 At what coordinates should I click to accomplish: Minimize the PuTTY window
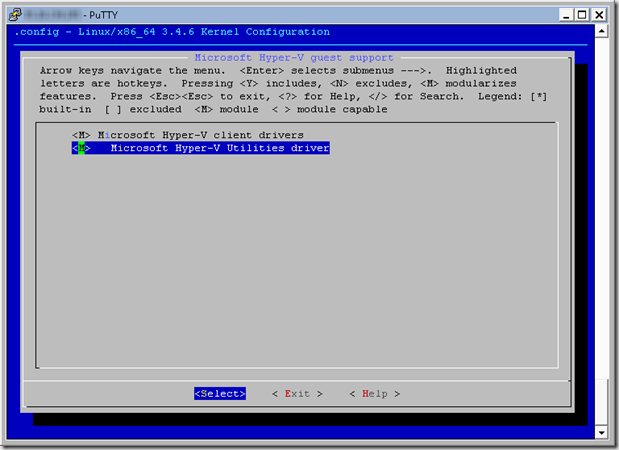tap(566, 15)
